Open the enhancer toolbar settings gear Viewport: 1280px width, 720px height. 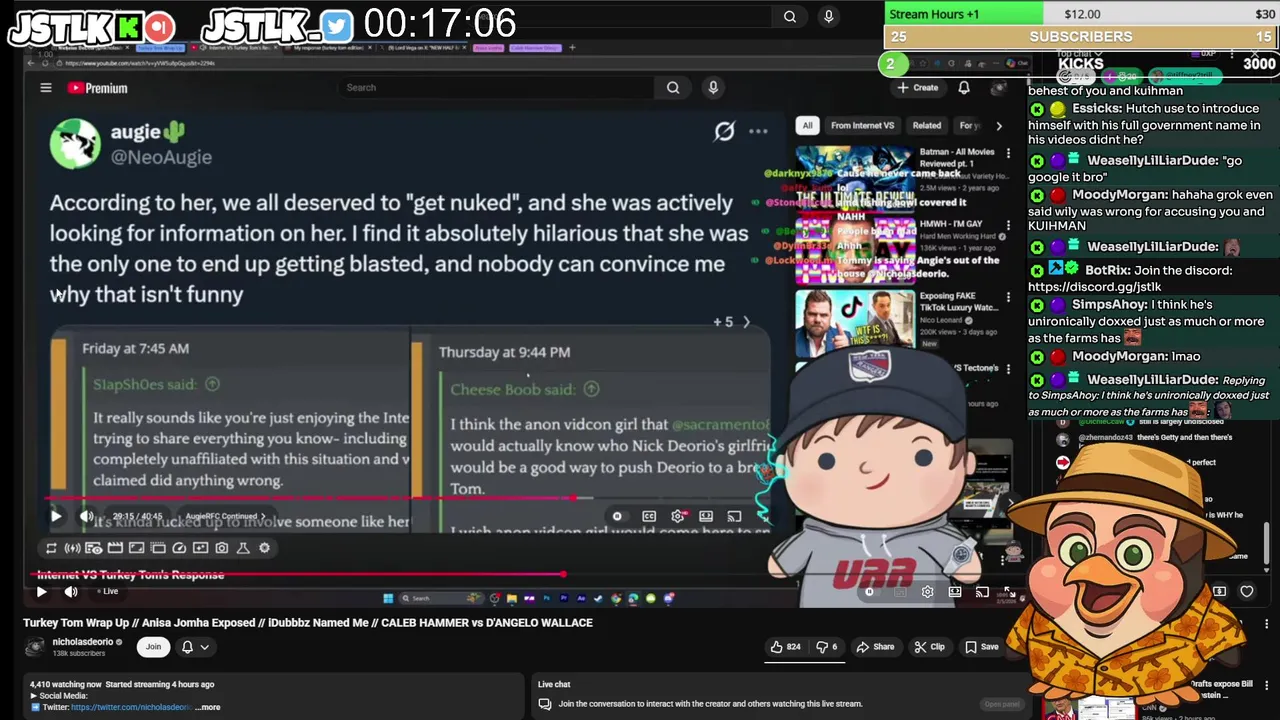click(x=264, y=548)
